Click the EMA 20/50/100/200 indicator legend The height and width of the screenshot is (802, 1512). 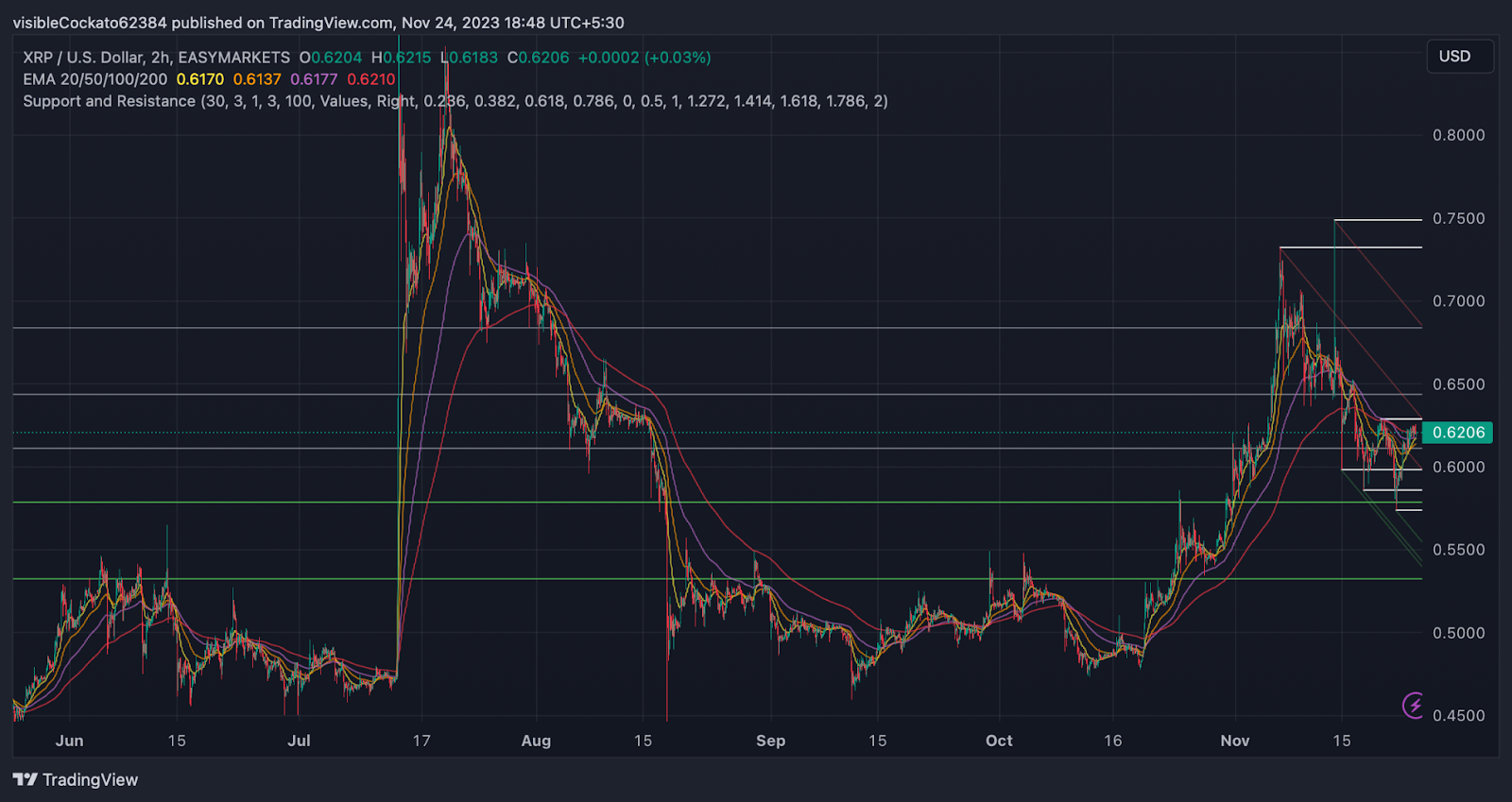95,79
